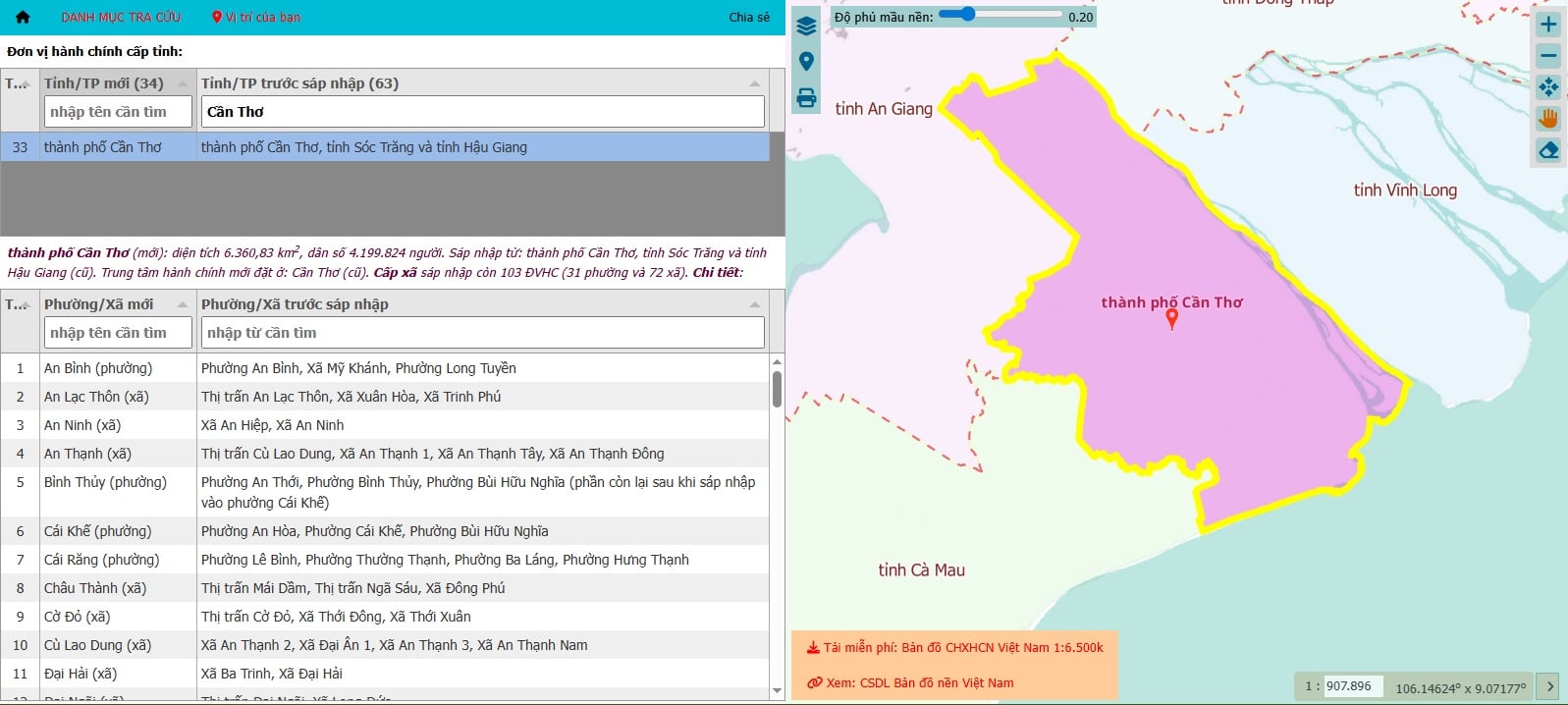The image size is (1568, 705).
Task: Focus the Cần Thơ pre-merger search field
Action: [x=483, y=112]
